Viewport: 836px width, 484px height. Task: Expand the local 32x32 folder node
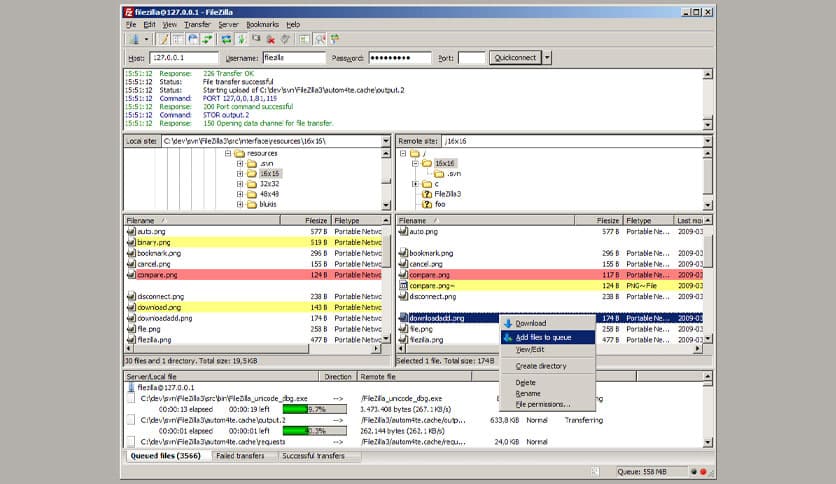(x=240, y=184)
